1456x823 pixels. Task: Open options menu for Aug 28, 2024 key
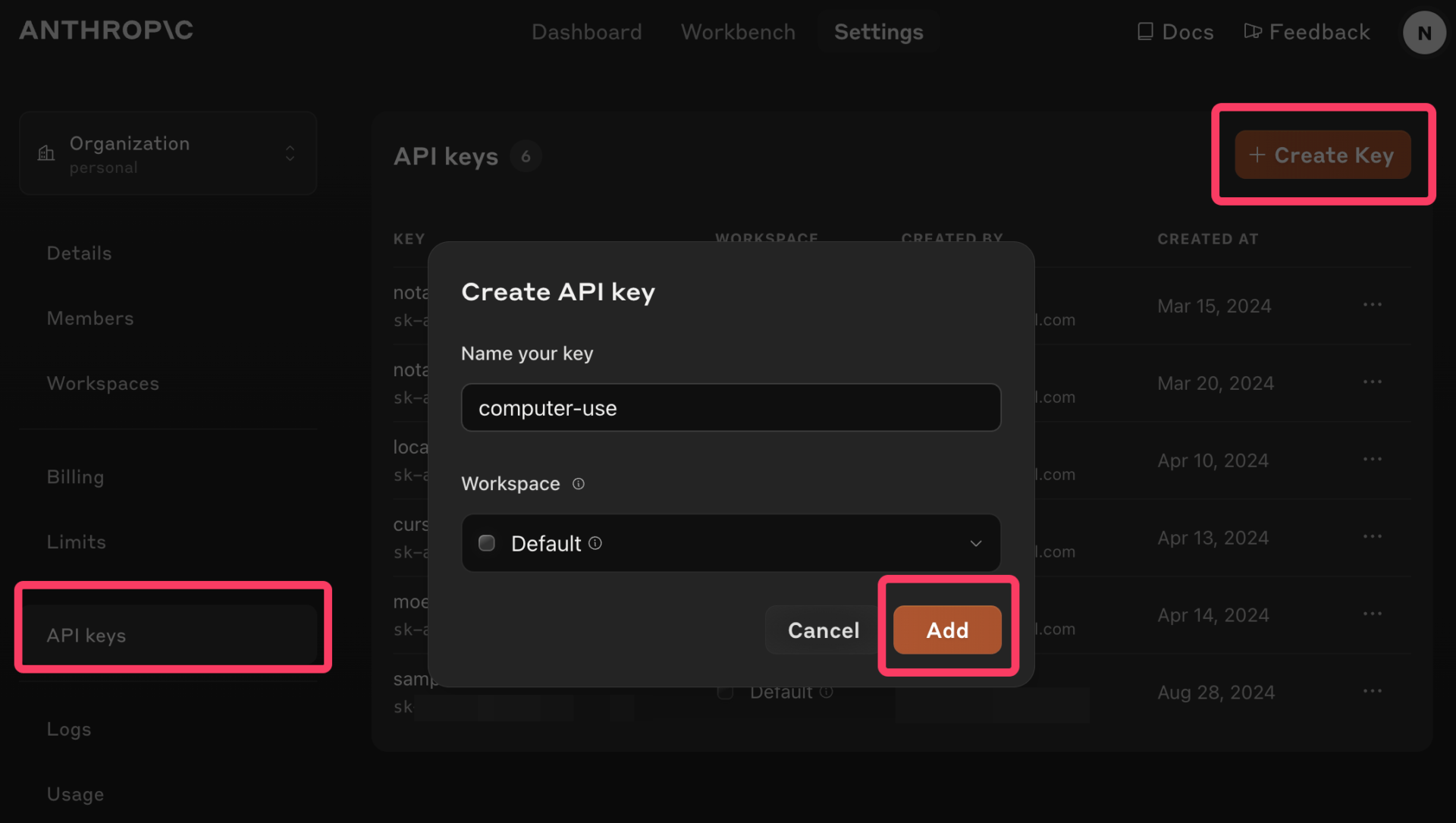pyautogui.click(x=1372, y=691)
